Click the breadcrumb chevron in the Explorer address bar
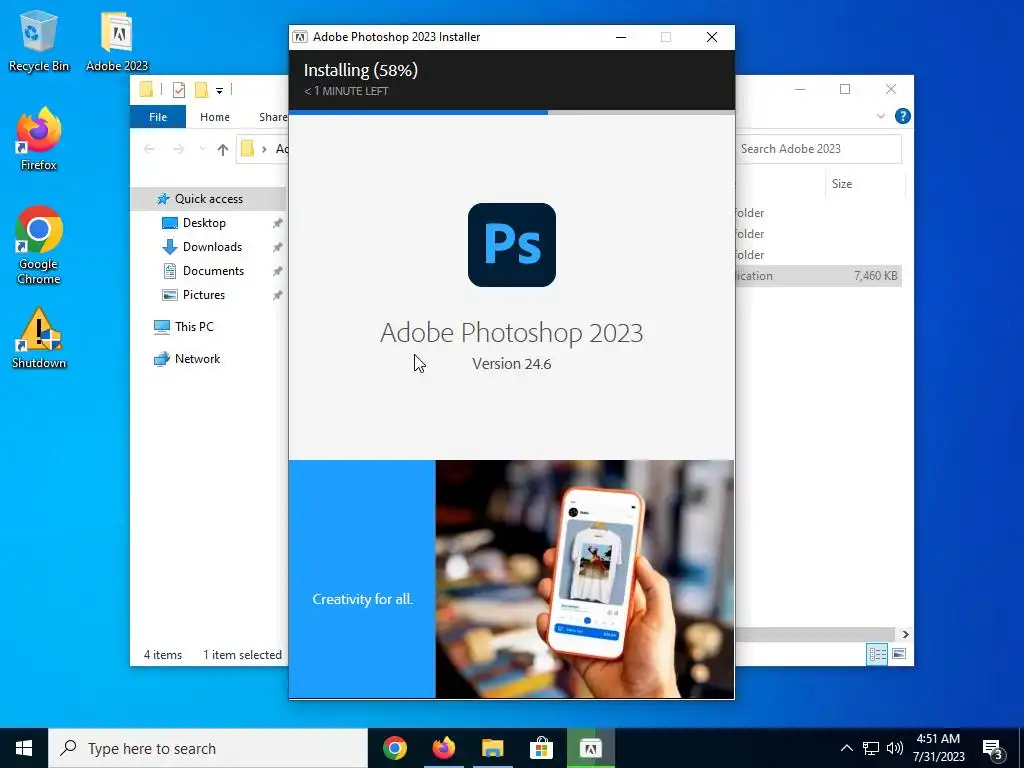 tap(264, 150)
